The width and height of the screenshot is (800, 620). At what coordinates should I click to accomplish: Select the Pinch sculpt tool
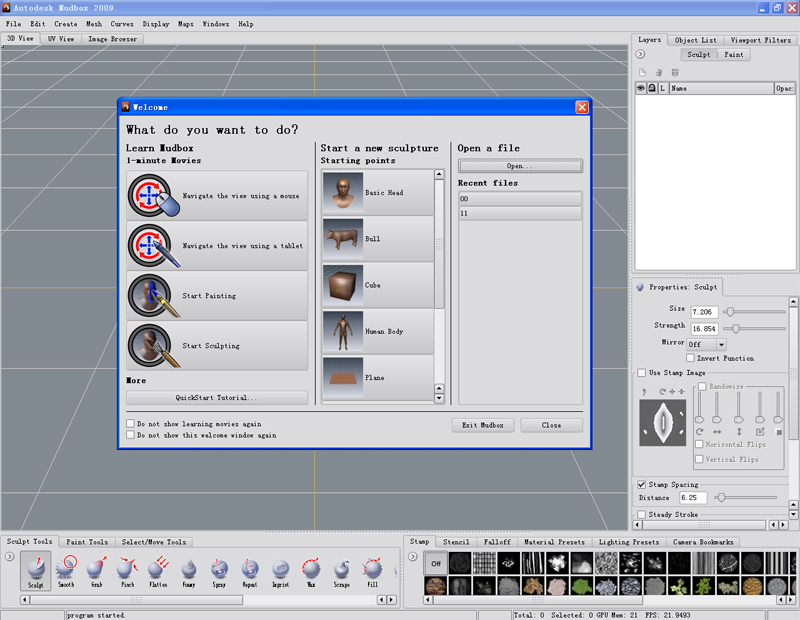coord(128,571)
